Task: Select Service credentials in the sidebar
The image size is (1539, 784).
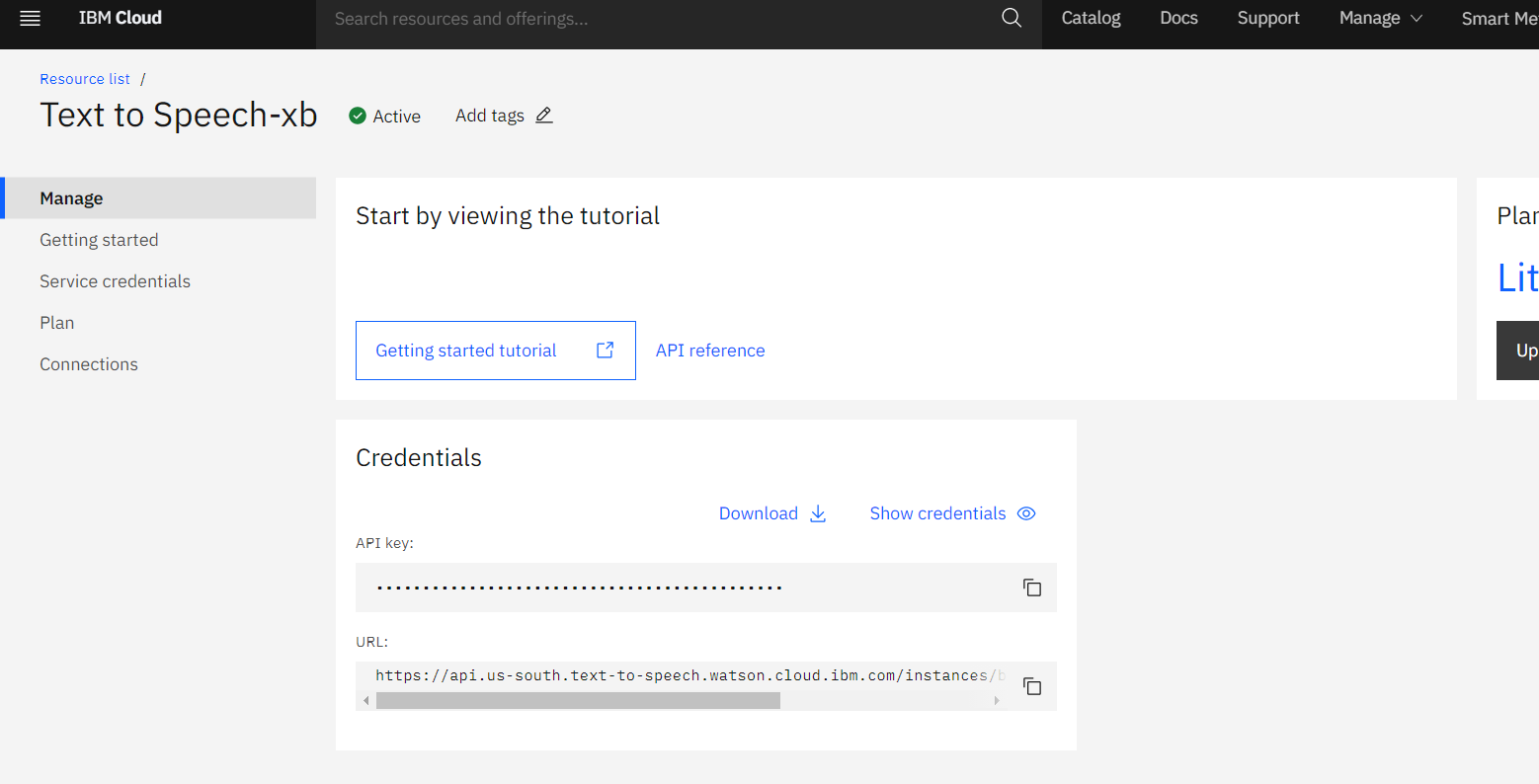Action: (x=115, y=280)
